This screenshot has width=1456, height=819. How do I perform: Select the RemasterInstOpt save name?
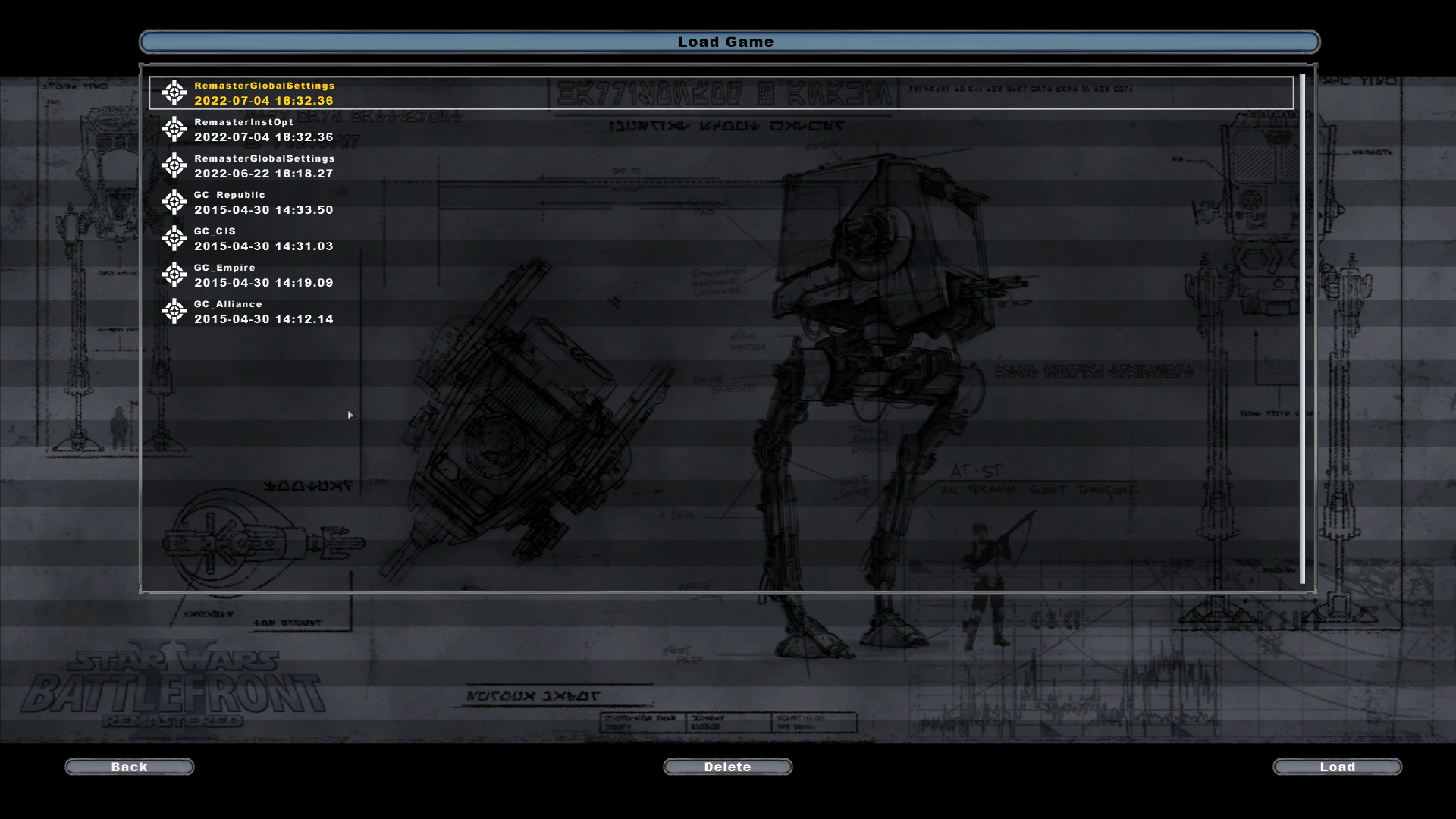243,122
